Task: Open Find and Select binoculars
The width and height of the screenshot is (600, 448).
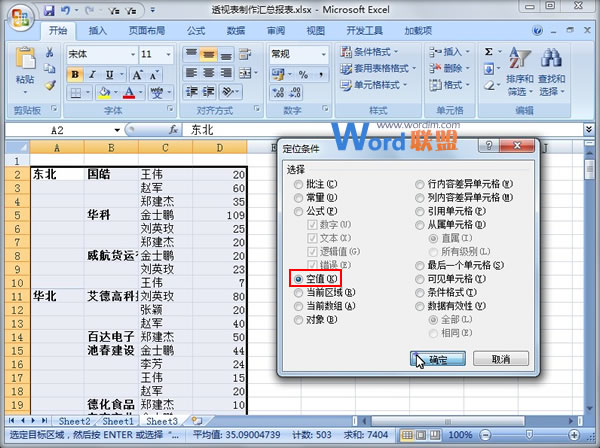Action: point(551,71)
